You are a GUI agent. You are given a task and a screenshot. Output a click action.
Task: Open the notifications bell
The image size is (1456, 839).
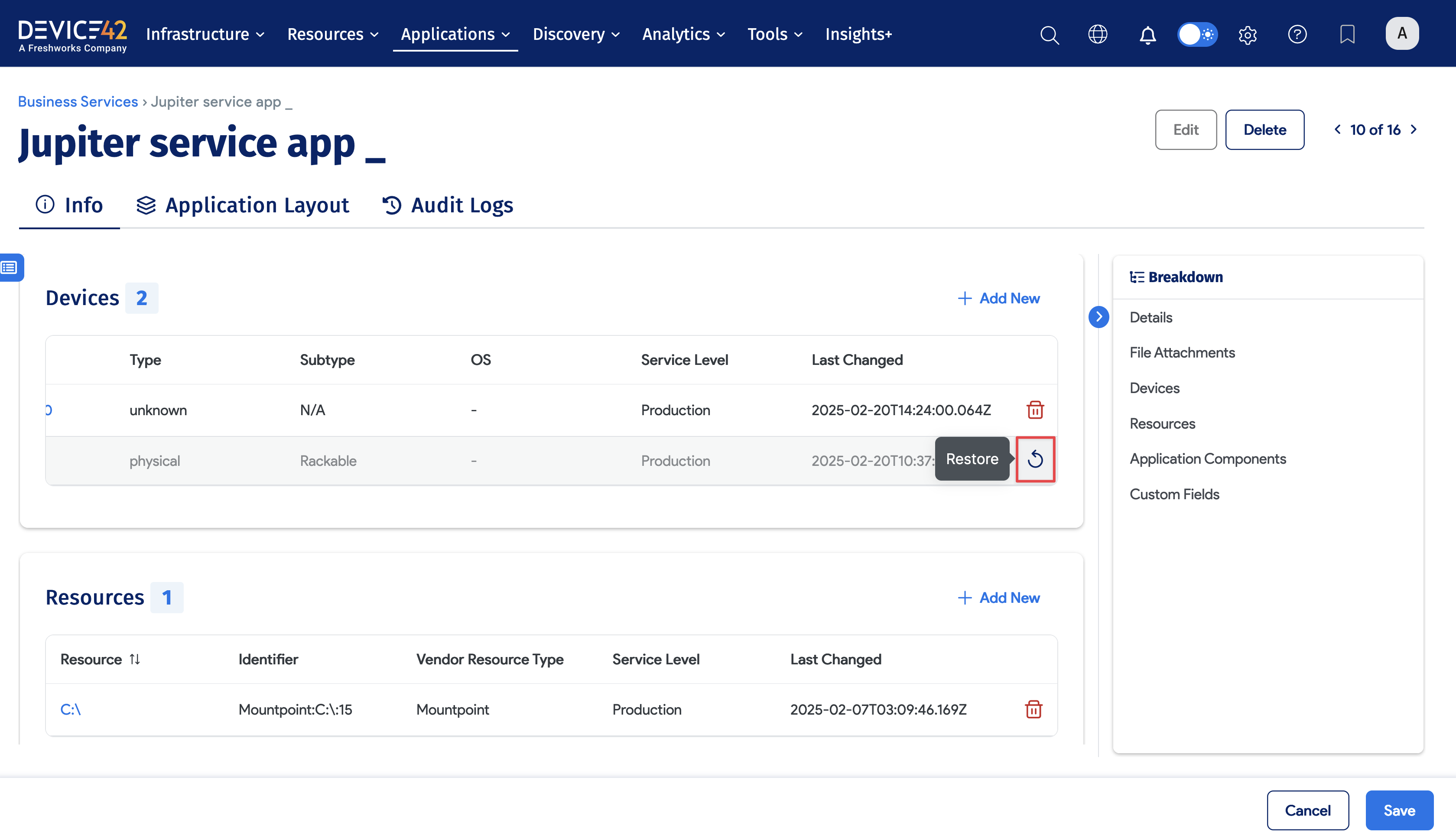(x=1147, y=35)
